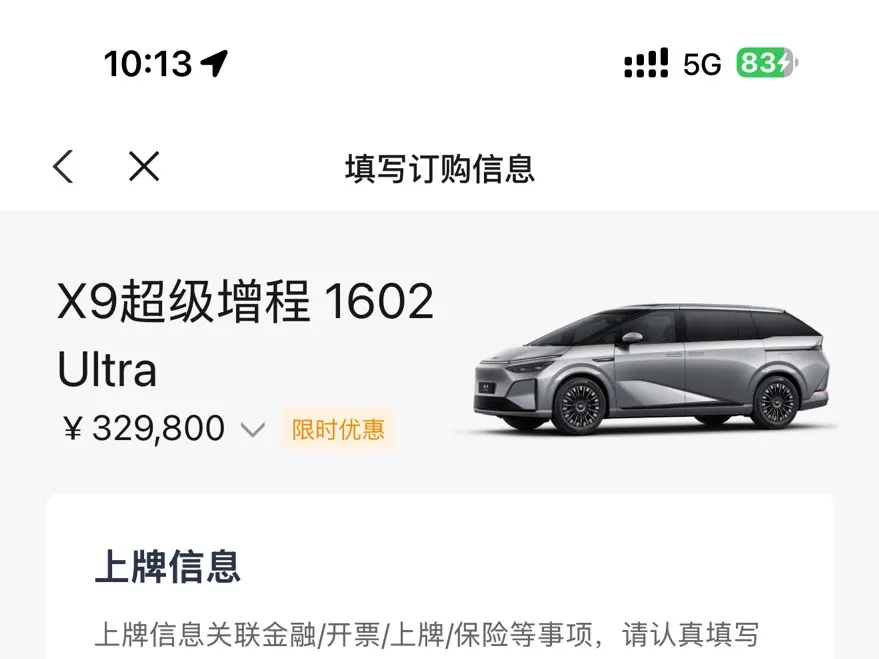Tap the front wheel of the car image

[x=580, y=405]
